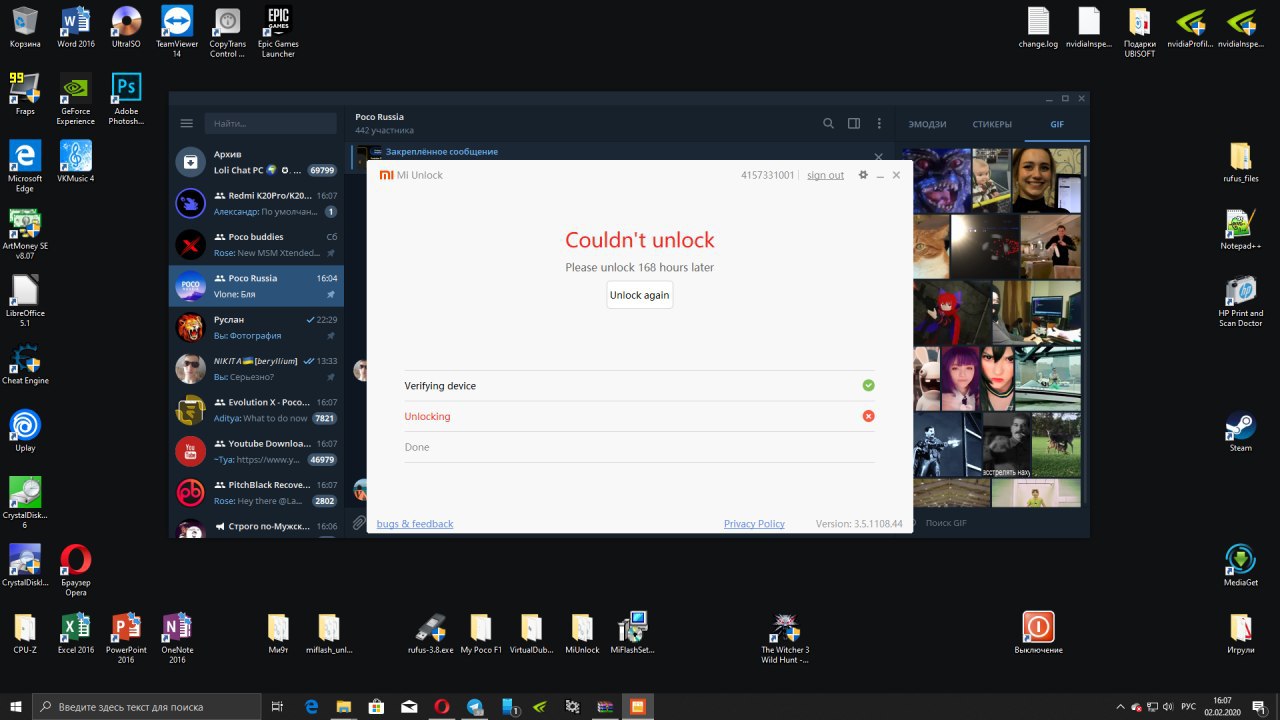Click the Telegram attach paperclip icon
This screenshot has height=720, width=1280.
359,522
